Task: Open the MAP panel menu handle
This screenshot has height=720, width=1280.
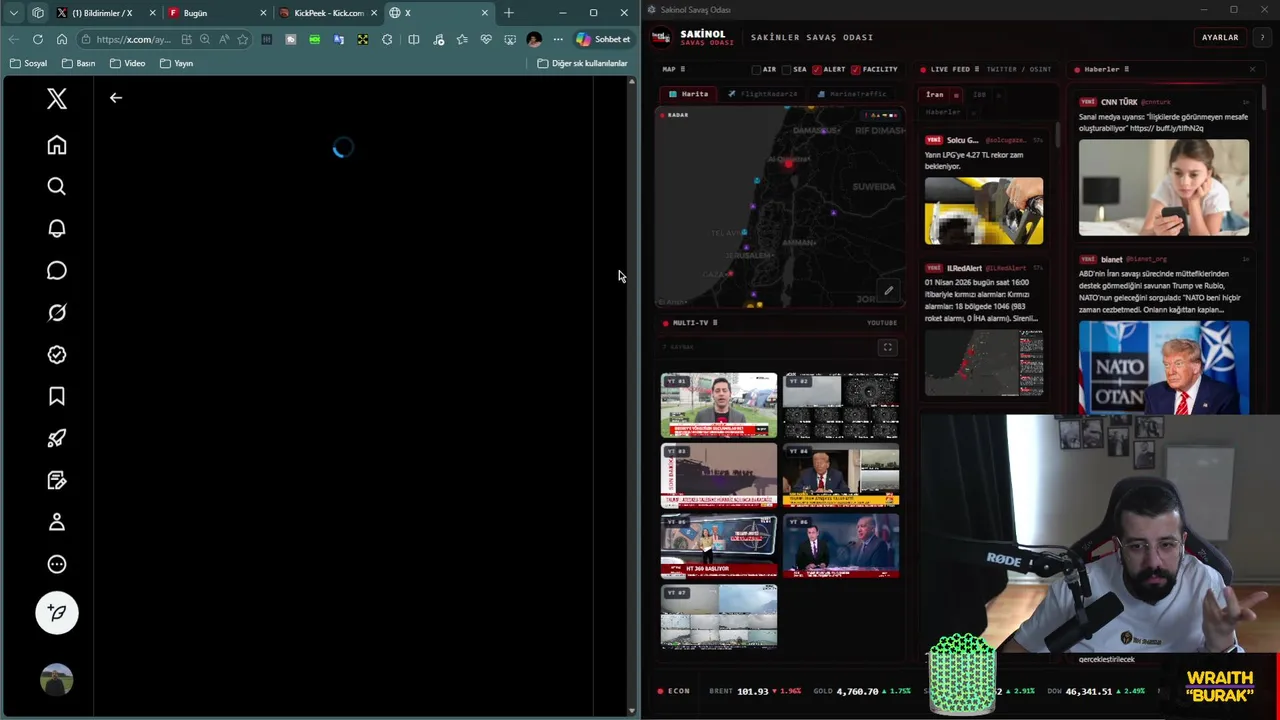Action: point(684,70)
